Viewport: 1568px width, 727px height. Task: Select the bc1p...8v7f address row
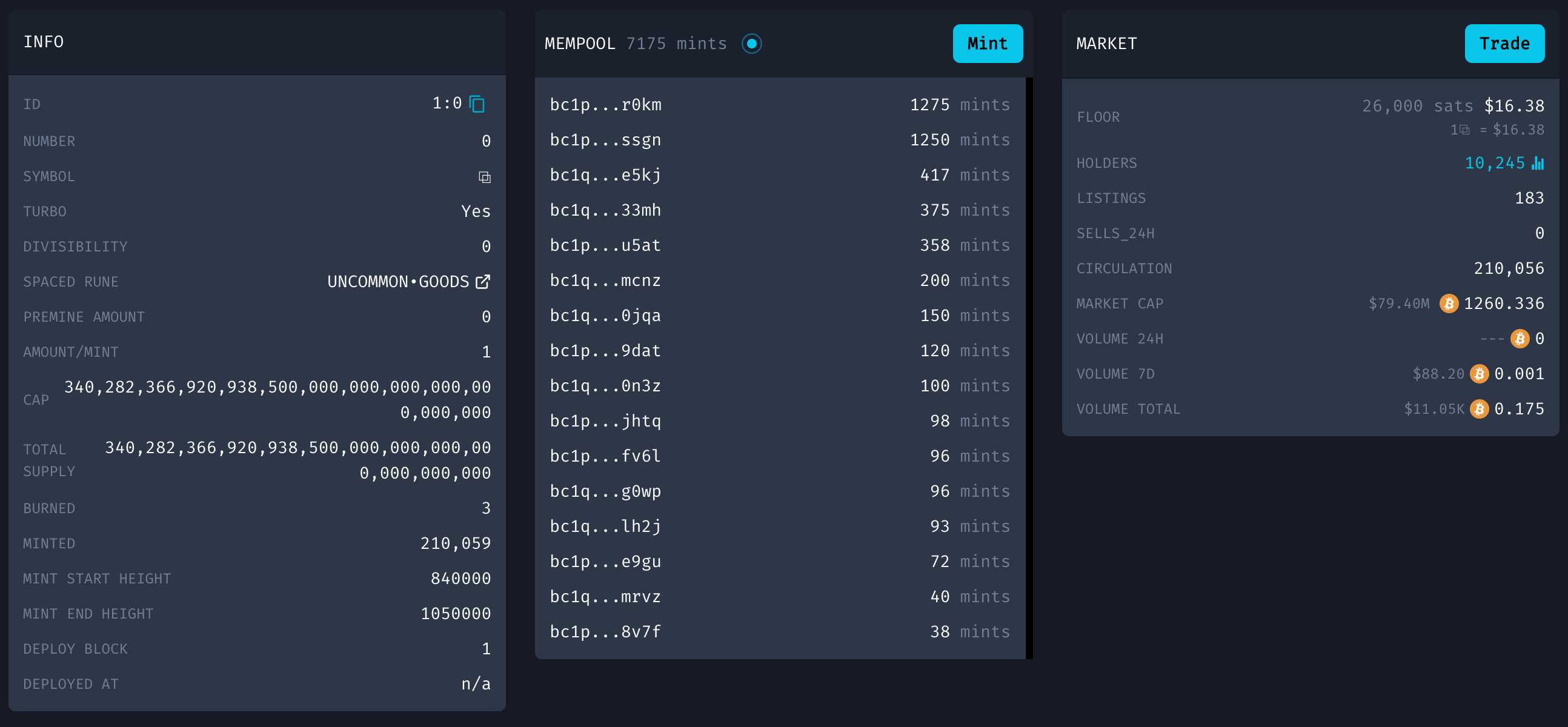(x=605, y=632)
